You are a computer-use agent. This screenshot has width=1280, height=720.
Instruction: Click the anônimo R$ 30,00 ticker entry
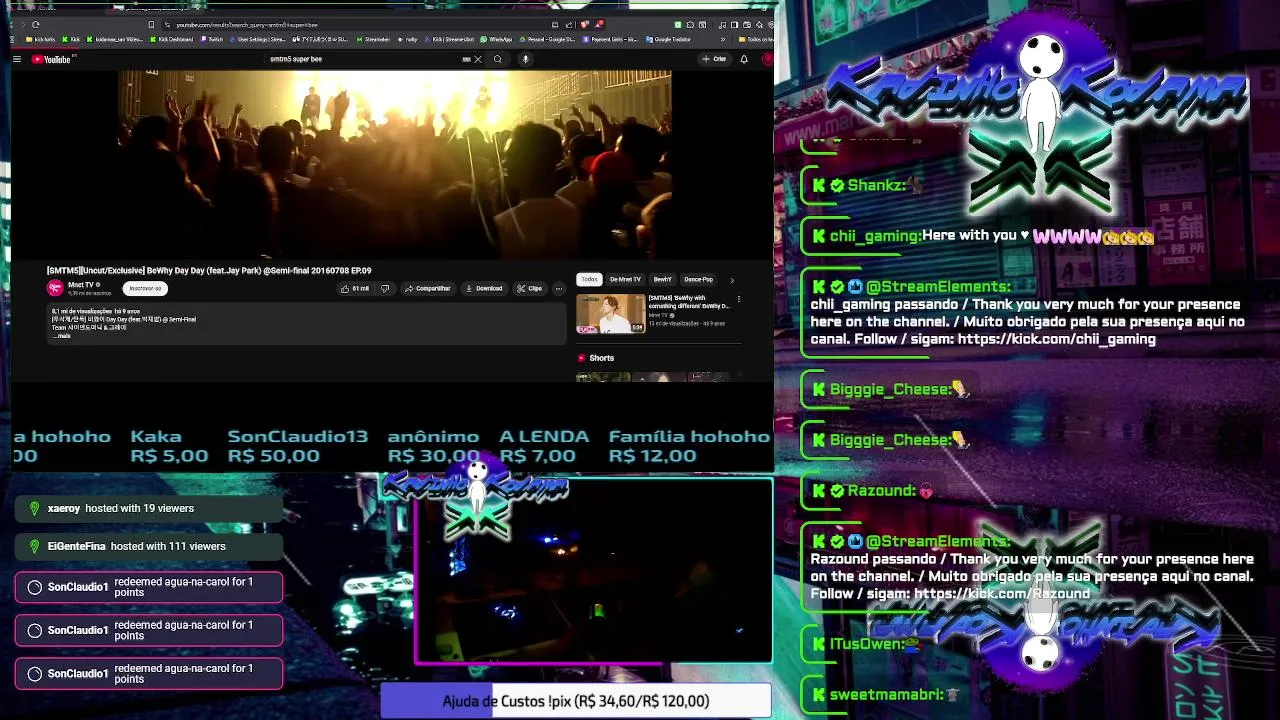coord(433,446)
